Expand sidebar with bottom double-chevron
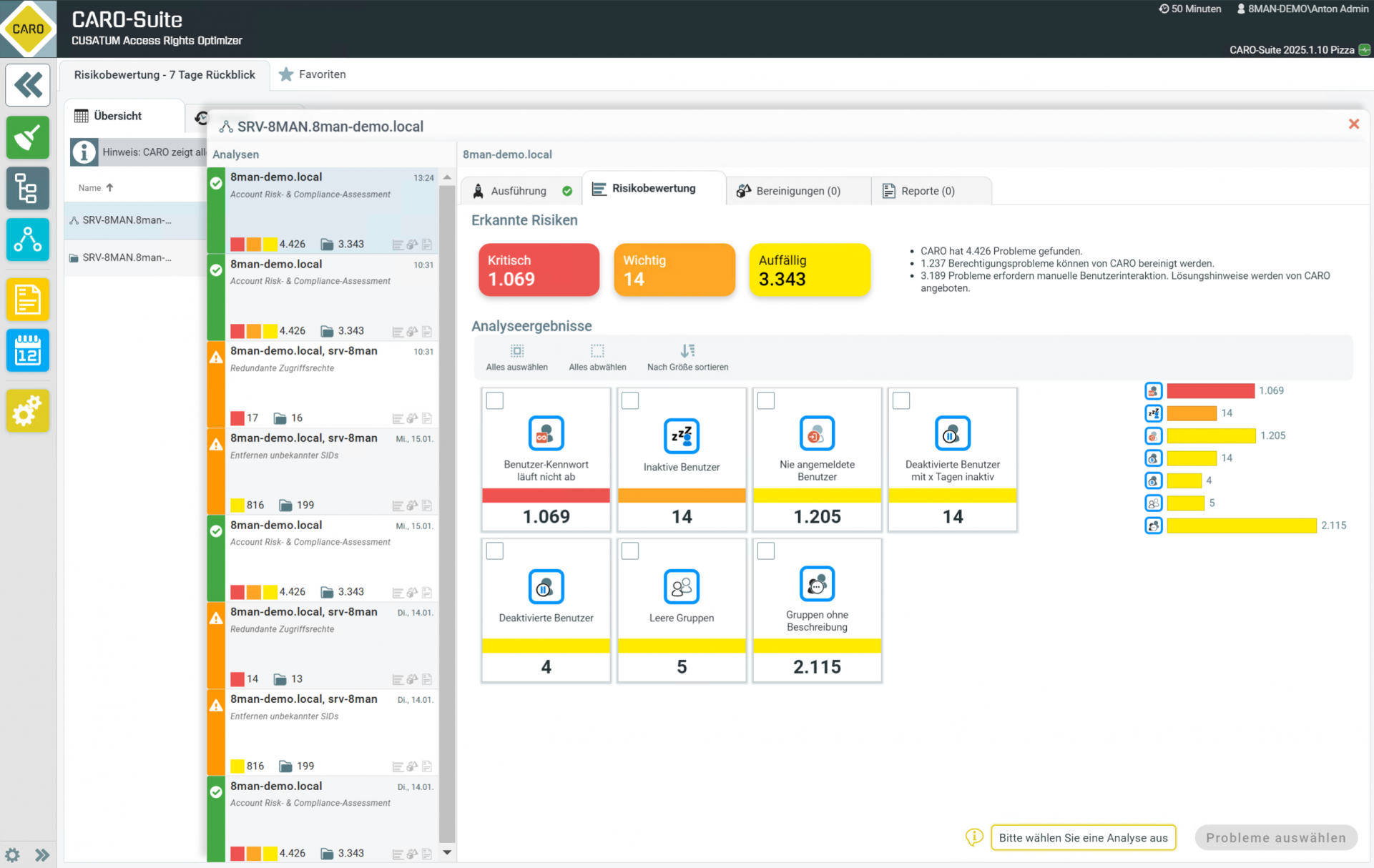The height and width of the screenshot is (868, 1374). 42,854
